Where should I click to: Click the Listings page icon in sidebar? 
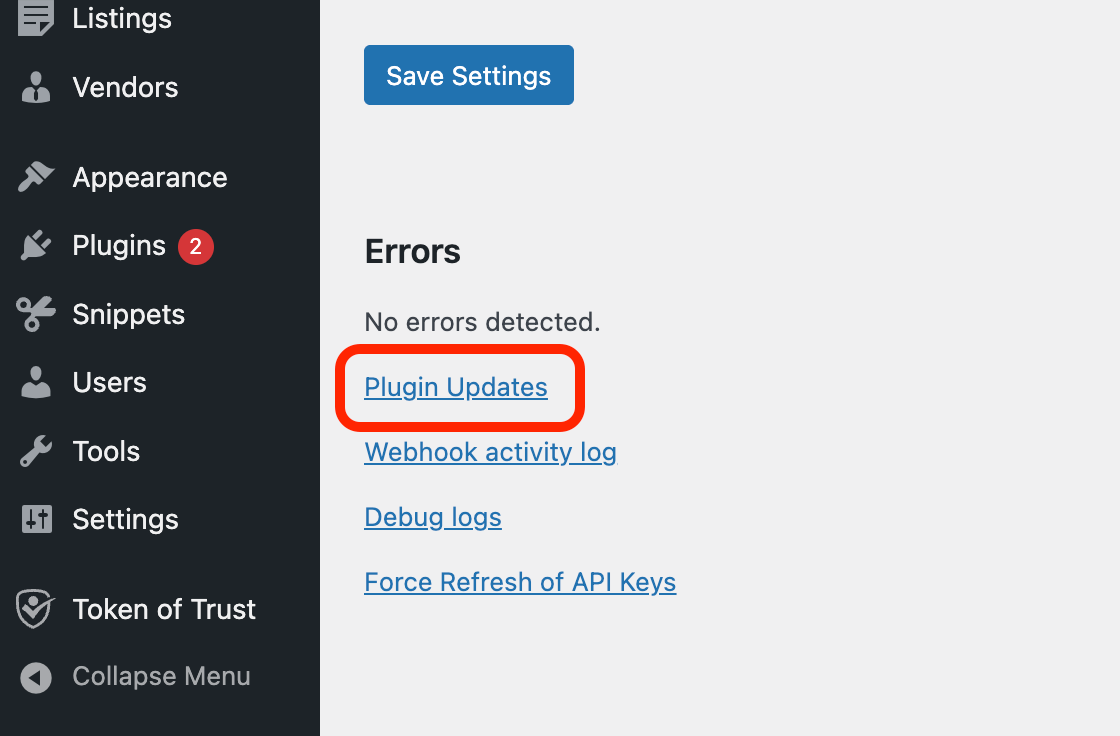pos(36,19)
